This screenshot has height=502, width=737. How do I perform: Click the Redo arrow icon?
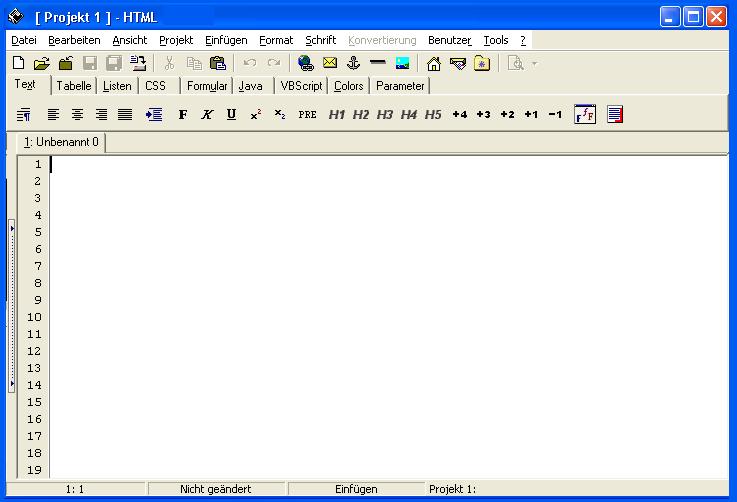[x=274, y=63]
